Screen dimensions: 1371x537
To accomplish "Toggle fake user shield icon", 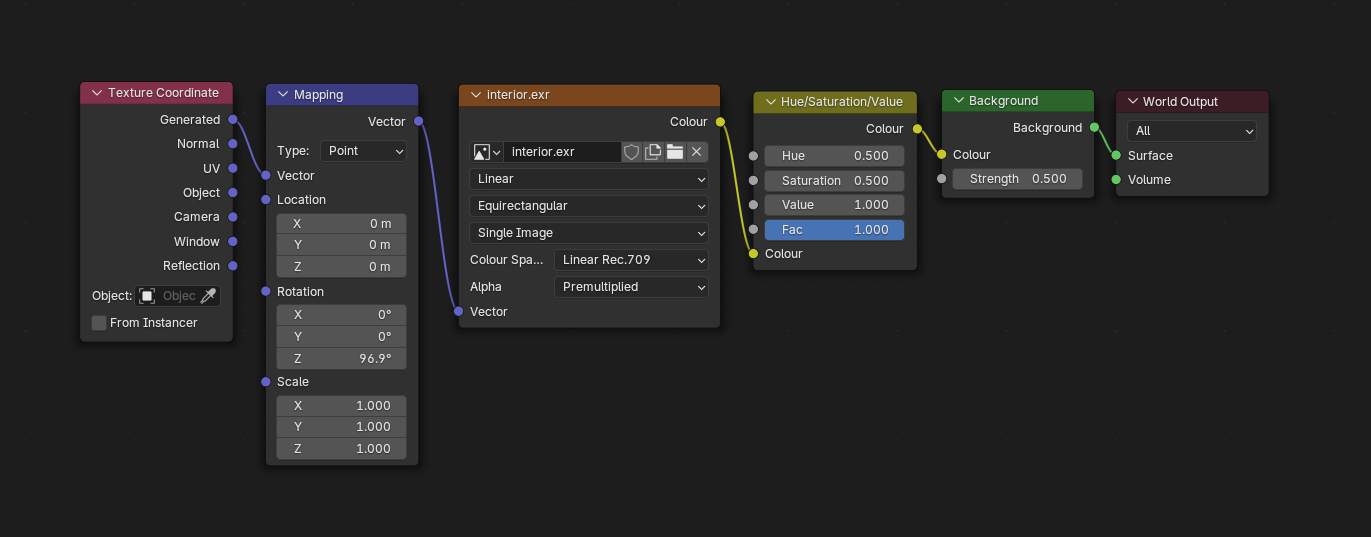I will click(631, 152).
